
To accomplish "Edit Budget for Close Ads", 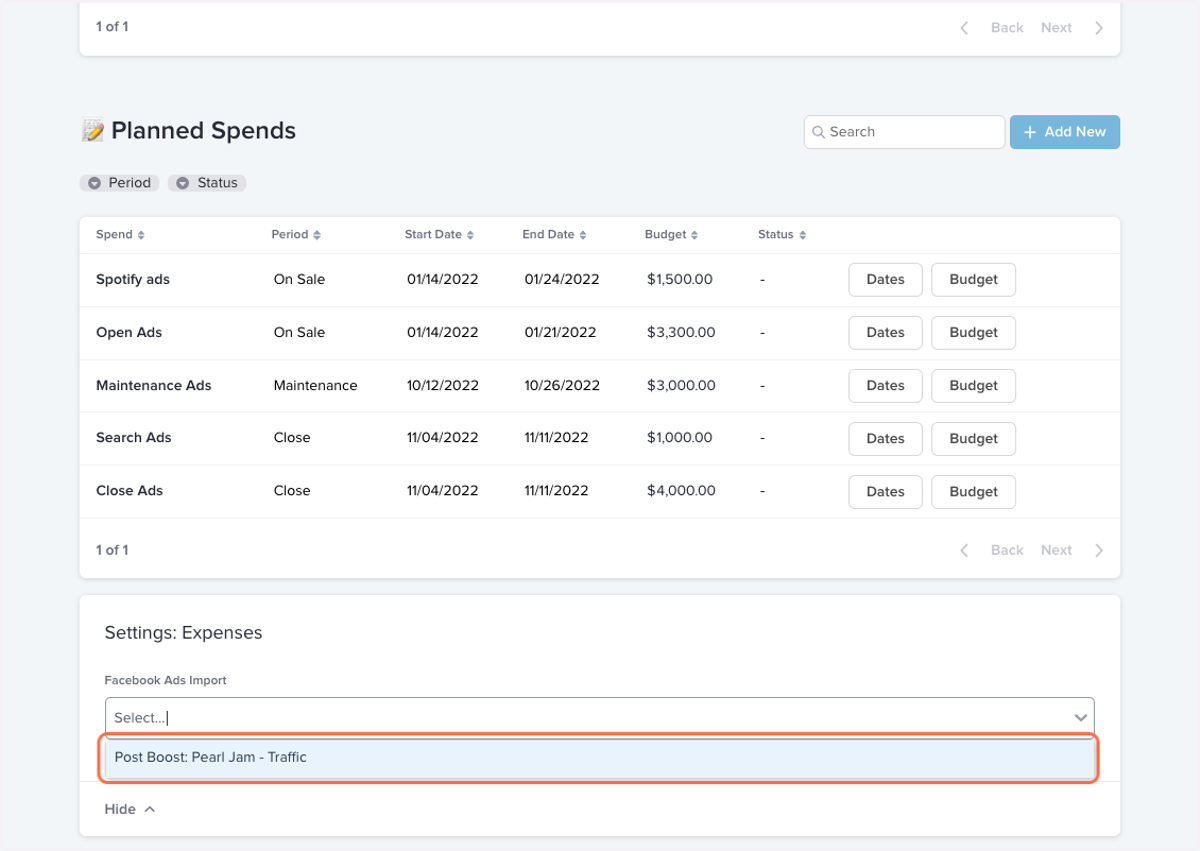I will point(973,492).
